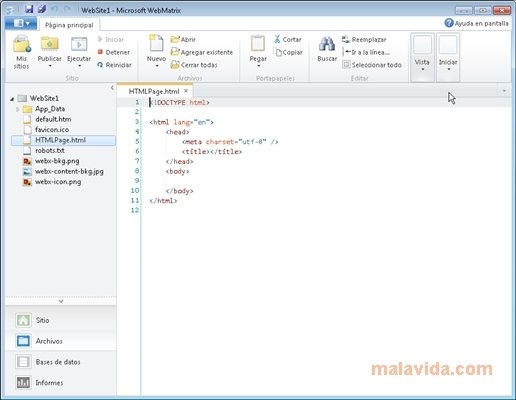Collapse the workspace selector with the down chevron
Image resolution: width=516 pixels, height=400 pixels.
click(61, 301)
